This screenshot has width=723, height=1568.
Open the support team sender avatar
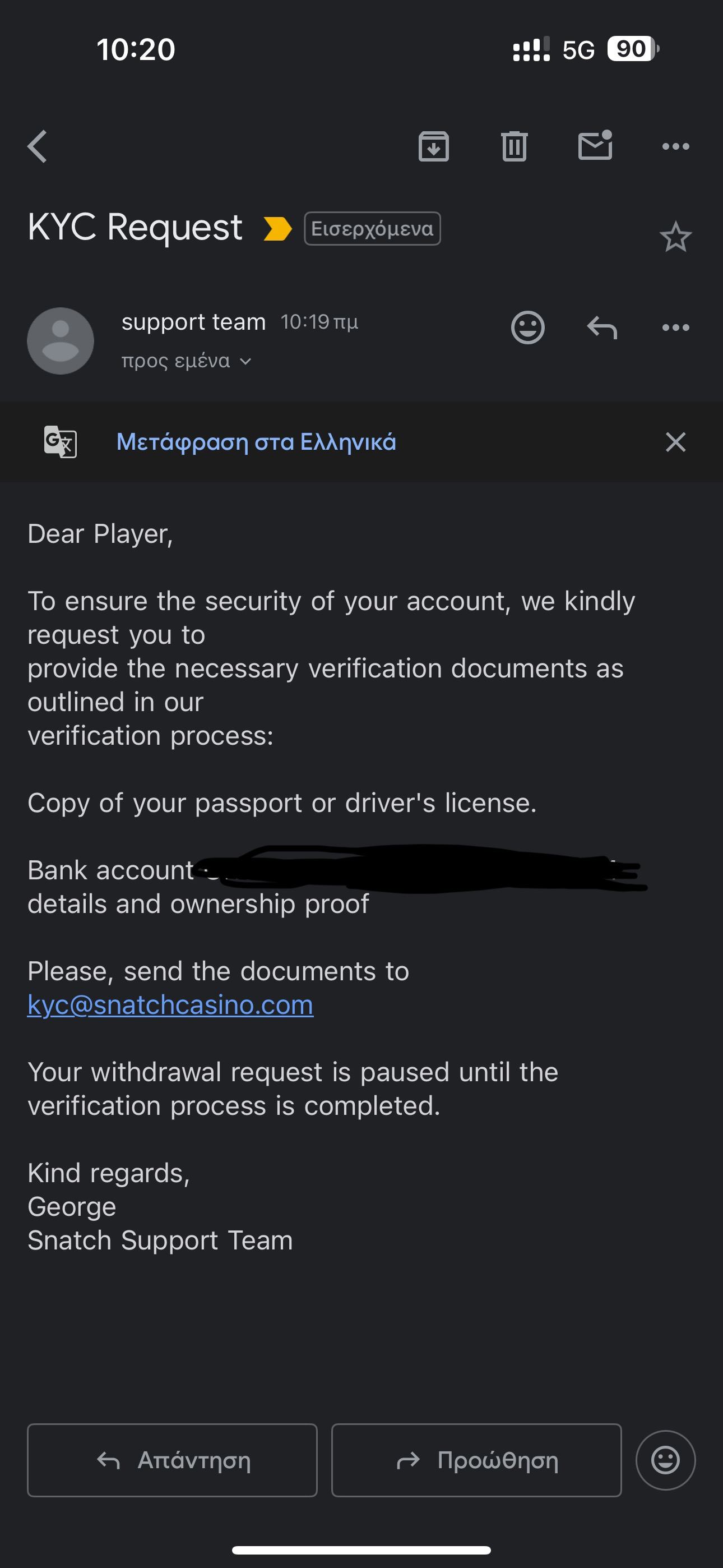(61, 341)
